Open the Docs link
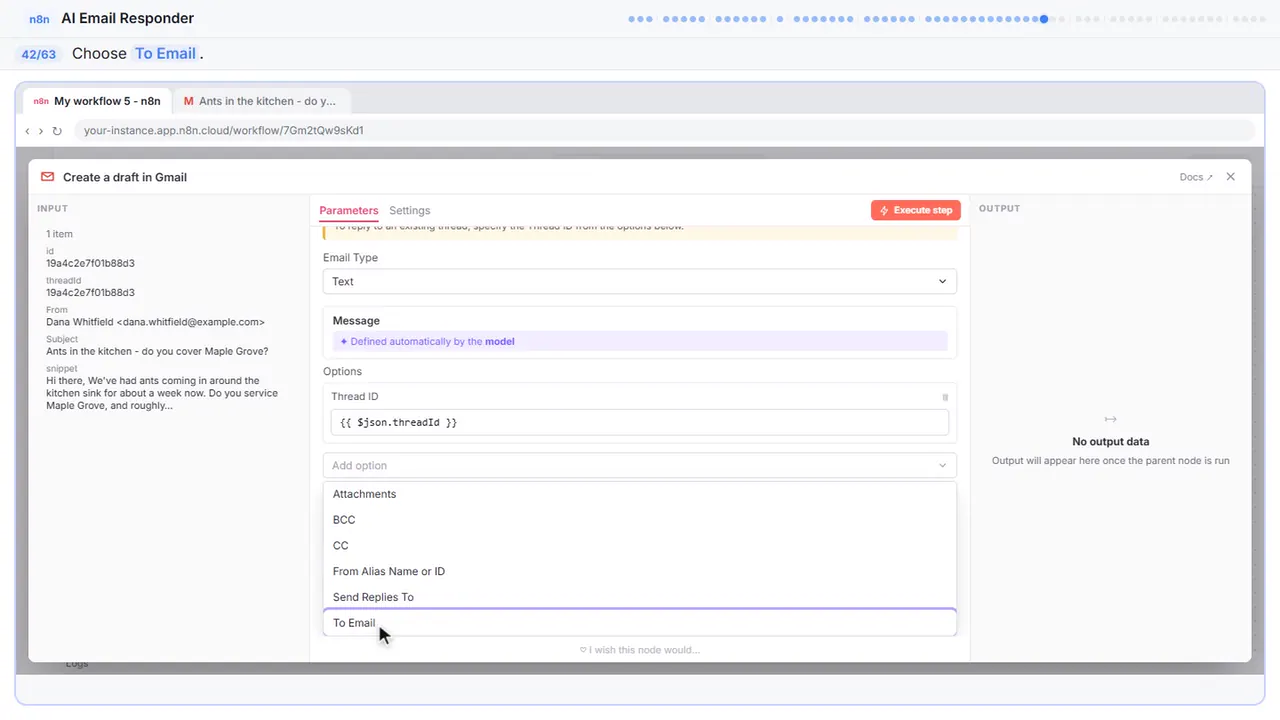This screenshot has height=720, width=1280. click(x=1196, y=177)
